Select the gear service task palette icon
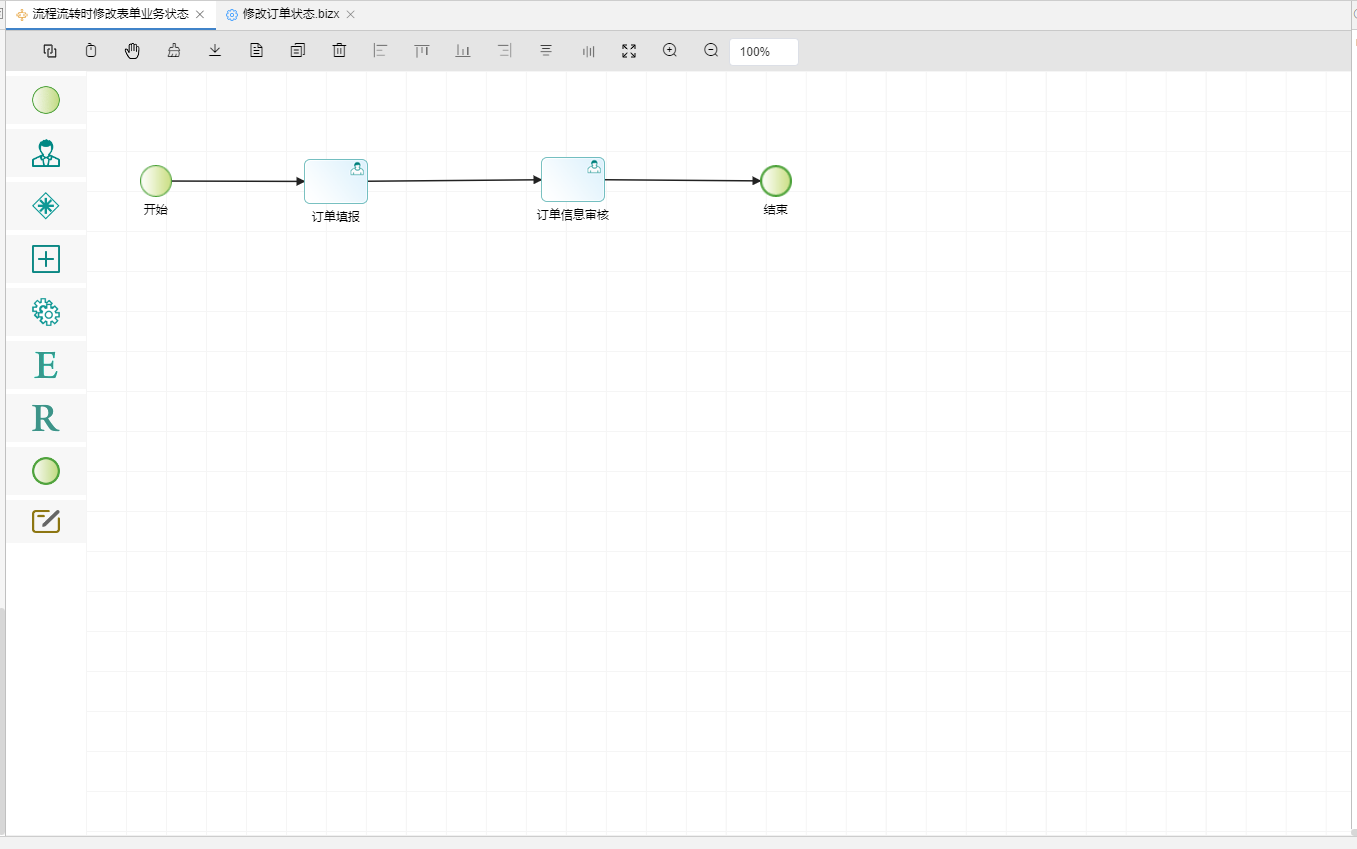 point(46,312)
